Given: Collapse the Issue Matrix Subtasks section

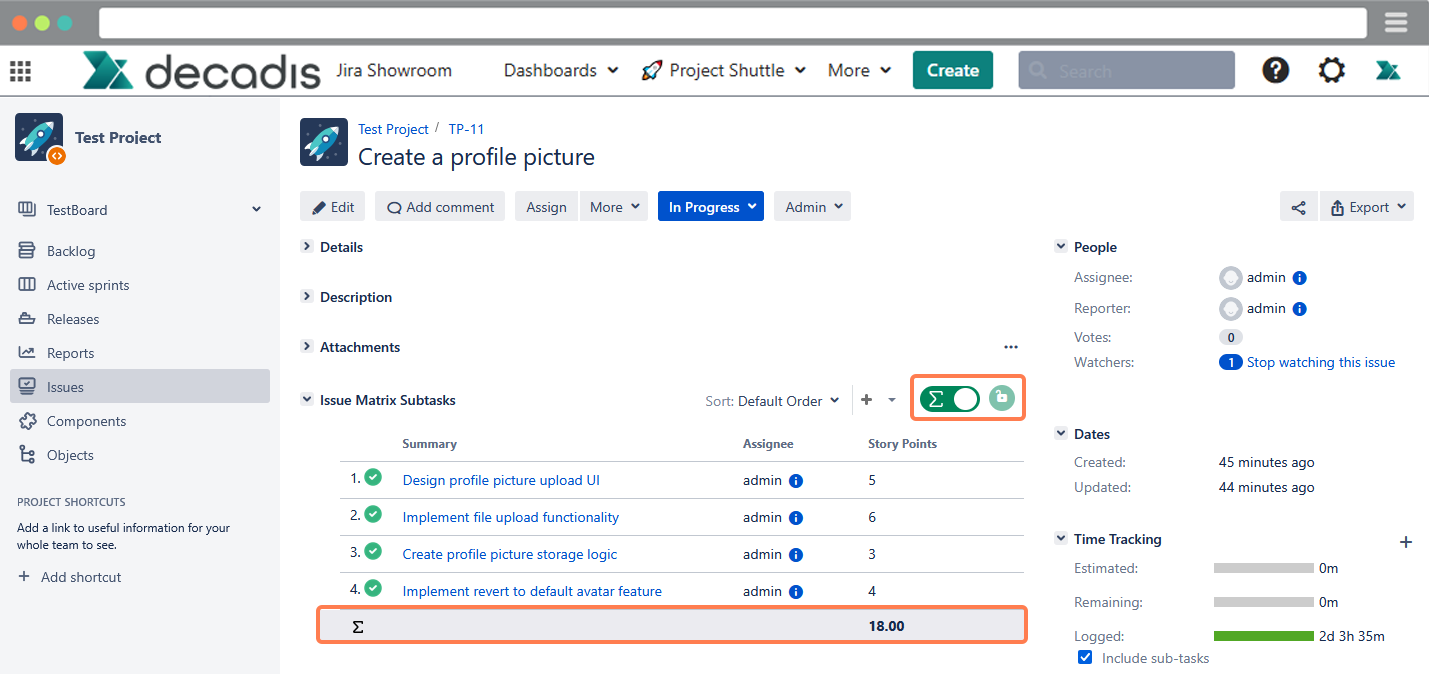Looking at the screenshot, I should click(x=307, y=400).
